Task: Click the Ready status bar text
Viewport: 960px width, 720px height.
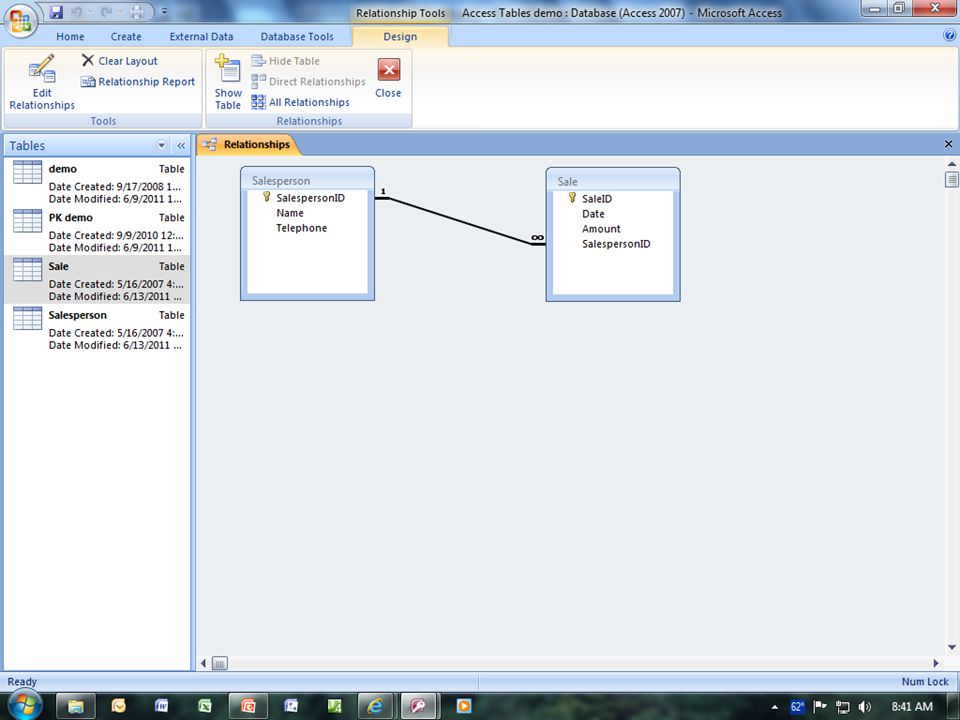Action: coord(22,681)
